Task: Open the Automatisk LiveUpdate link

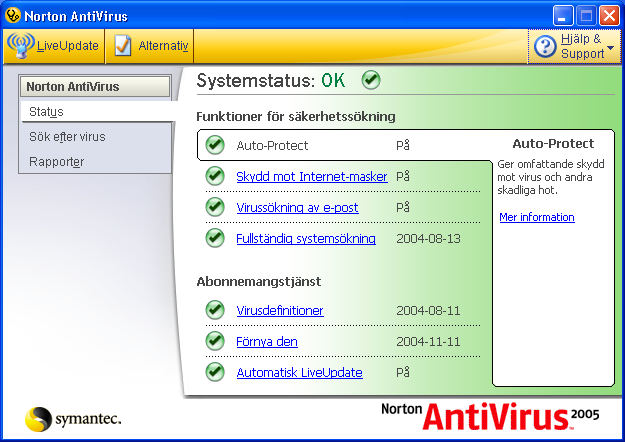Action: (x=299, y=372)
